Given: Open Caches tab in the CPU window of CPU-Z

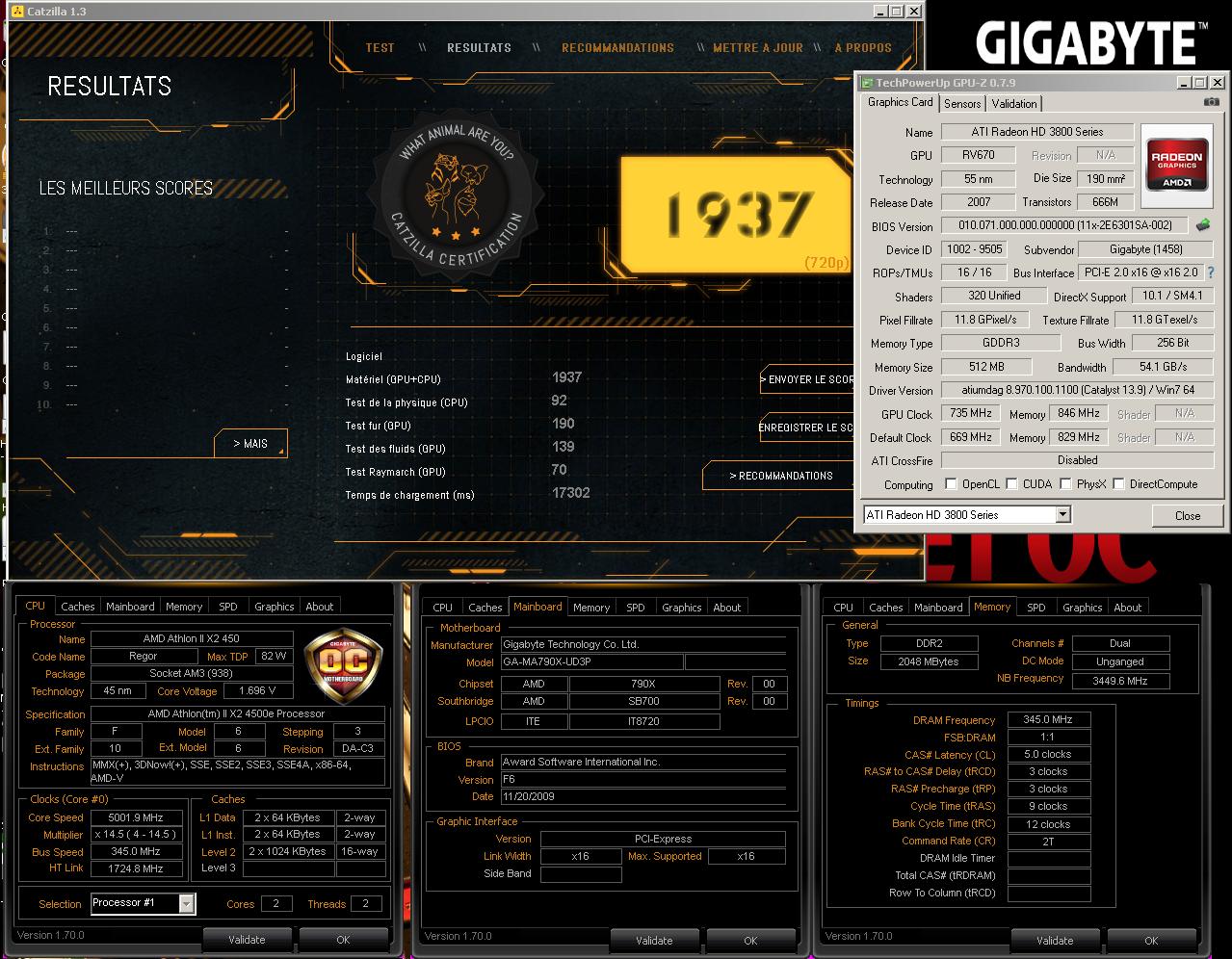Looking at the screenshot, I should coord(78,607).
